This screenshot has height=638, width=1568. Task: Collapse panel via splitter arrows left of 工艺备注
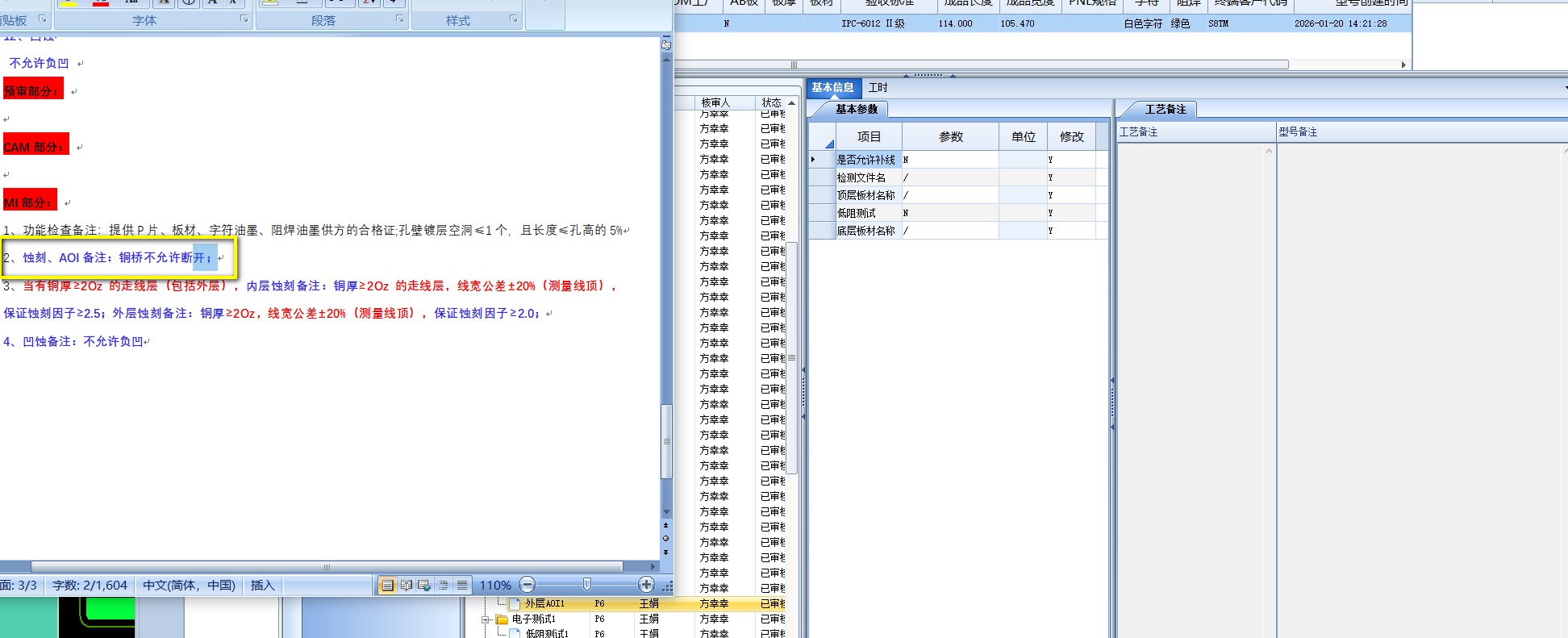(x=1112, y=403)
